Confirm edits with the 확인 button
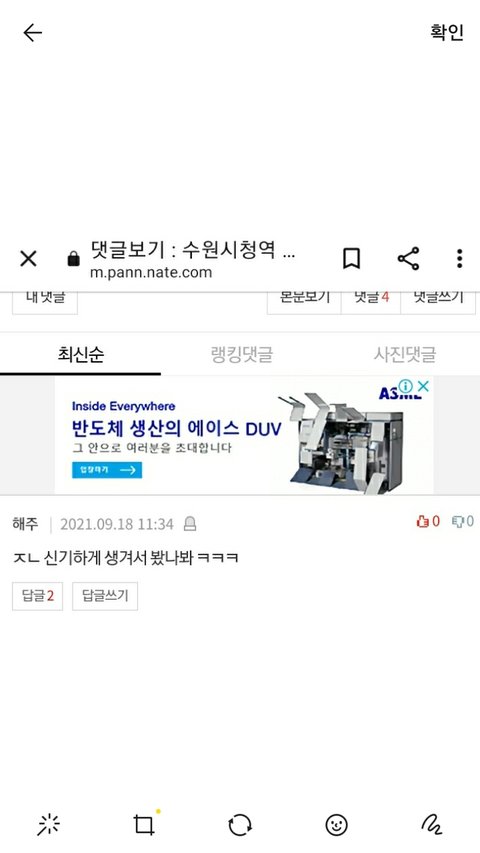The image size is (480, 853). click(446, 32)
